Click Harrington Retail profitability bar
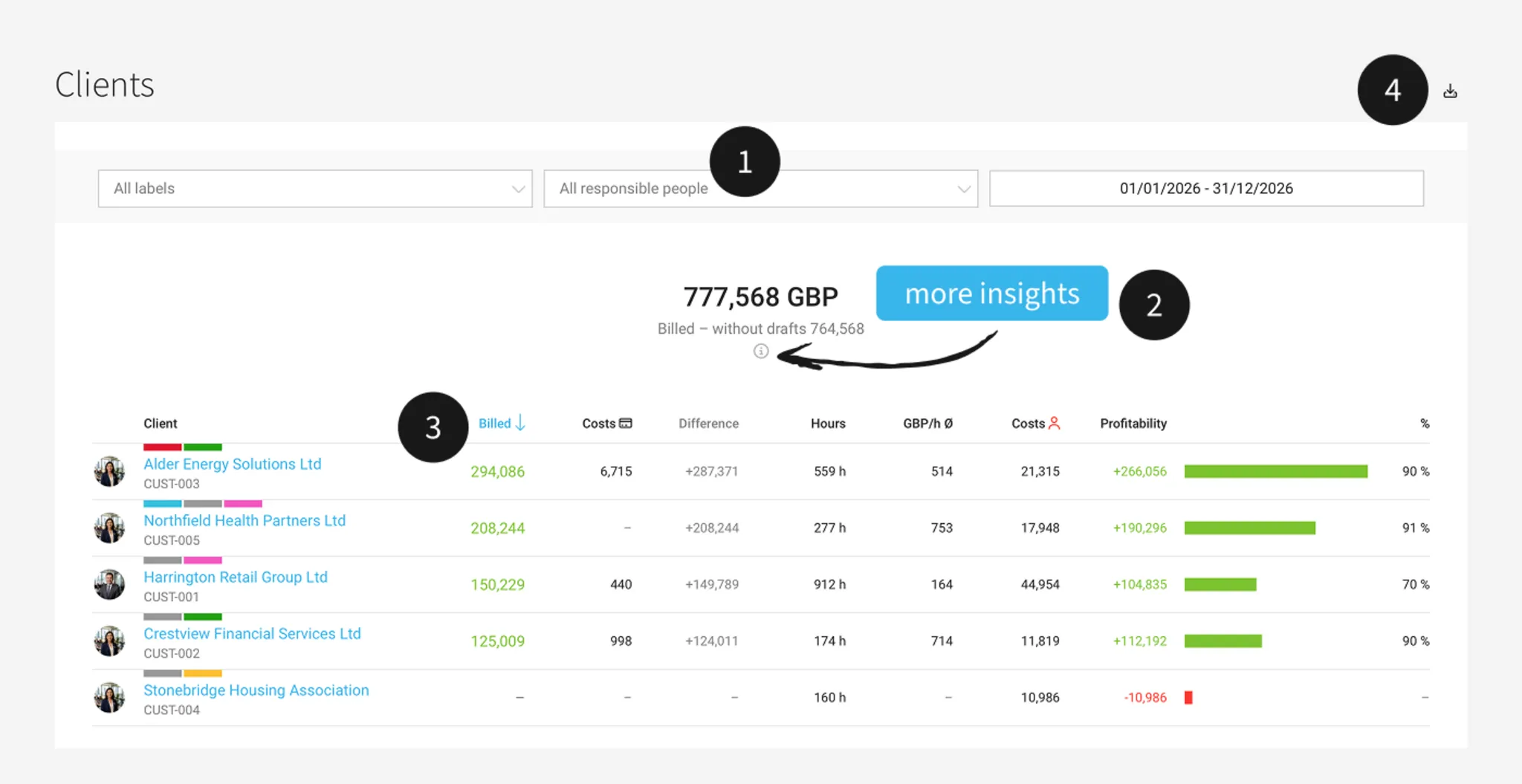Image resolution: width=1522 pixels, height=784 pixels. 1220,584
